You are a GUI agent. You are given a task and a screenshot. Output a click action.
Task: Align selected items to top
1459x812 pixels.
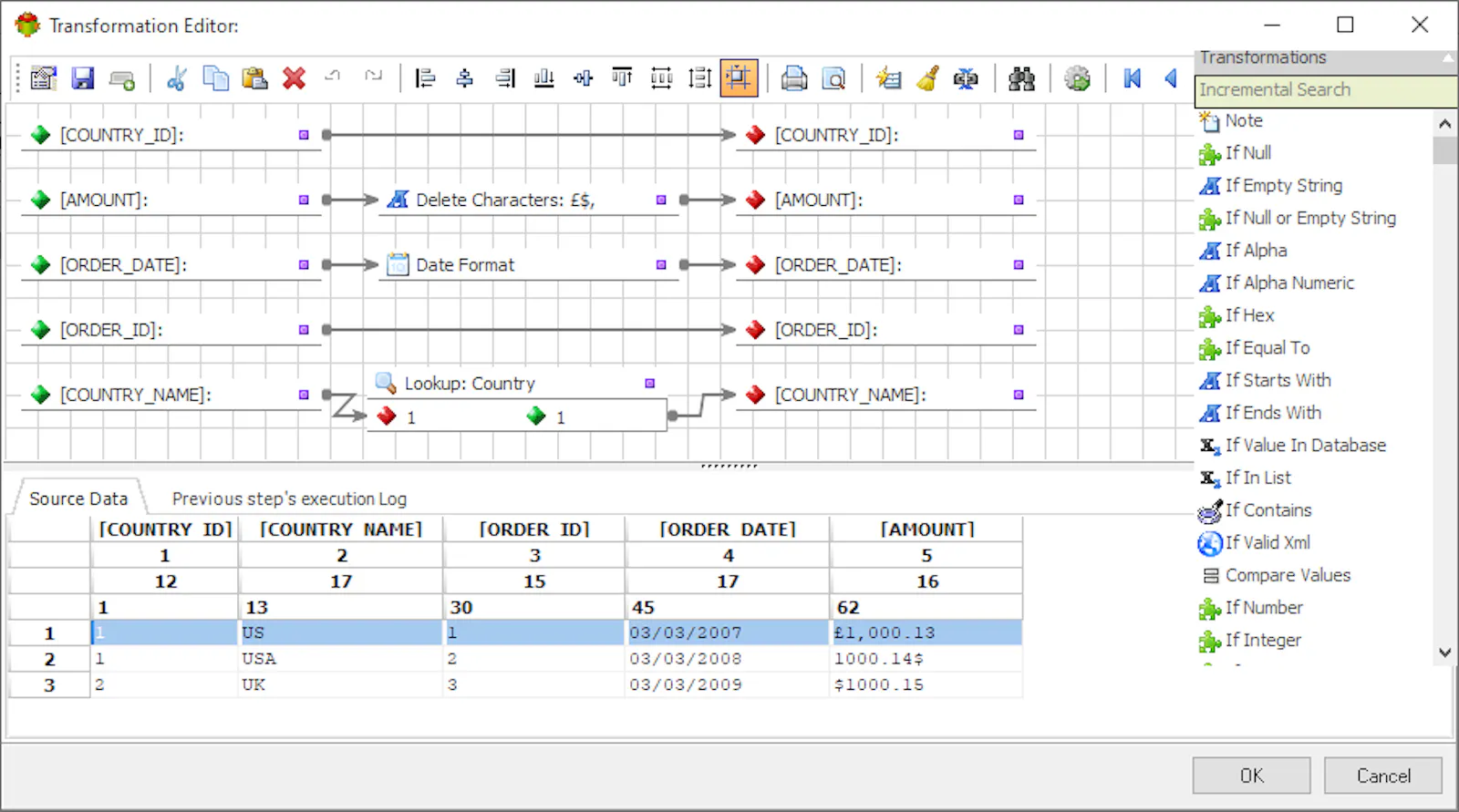[x=622, y=79]
